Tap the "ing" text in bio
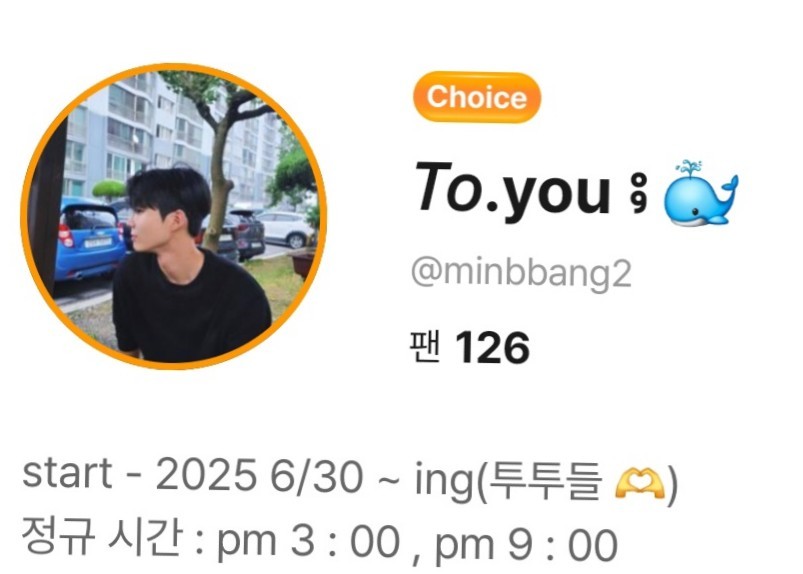Viewport: 803px width, 574px height. click(x=444, y=479)
